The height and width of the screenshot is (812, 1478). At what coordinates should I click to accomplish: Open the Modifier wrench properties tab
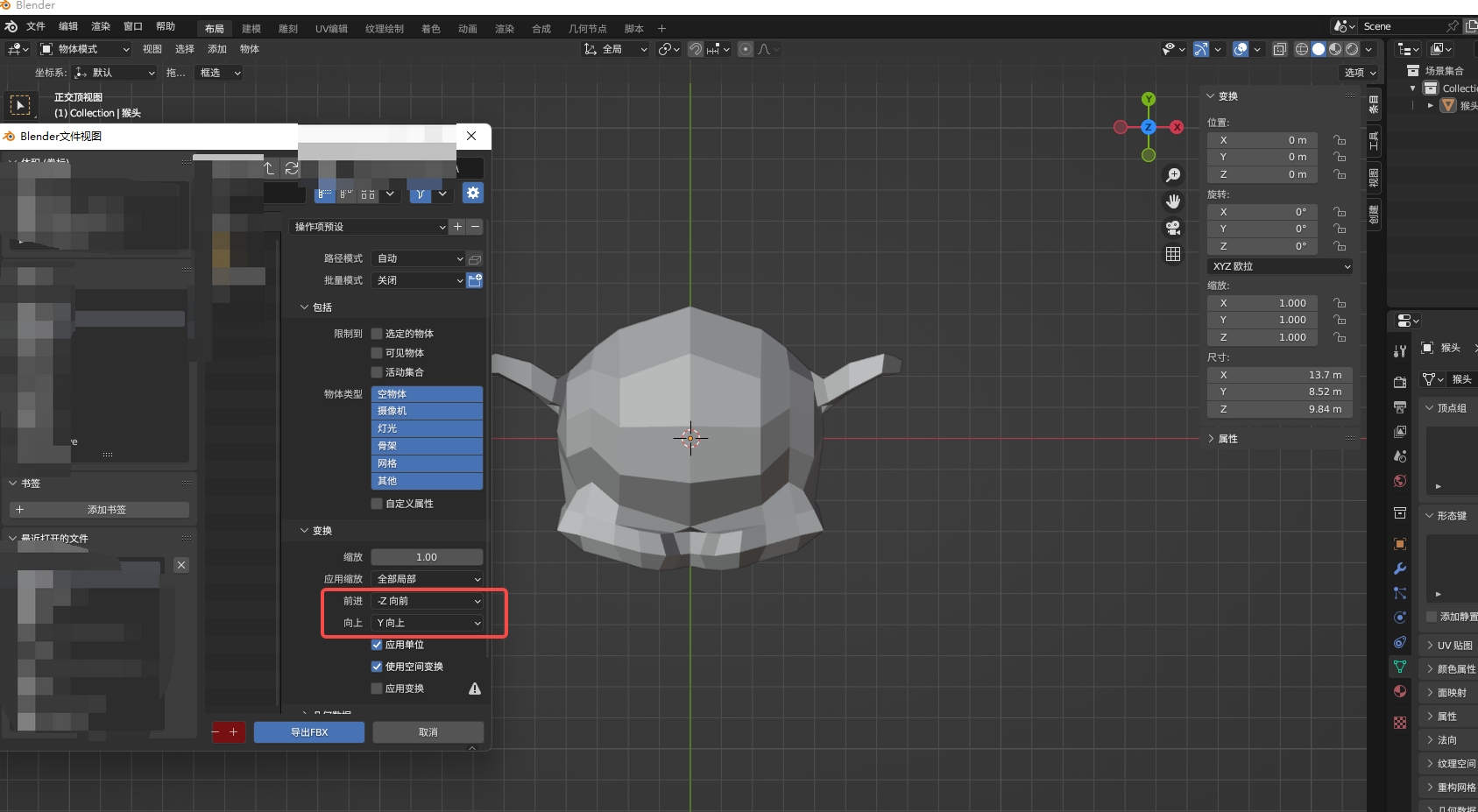[1400, 568]
